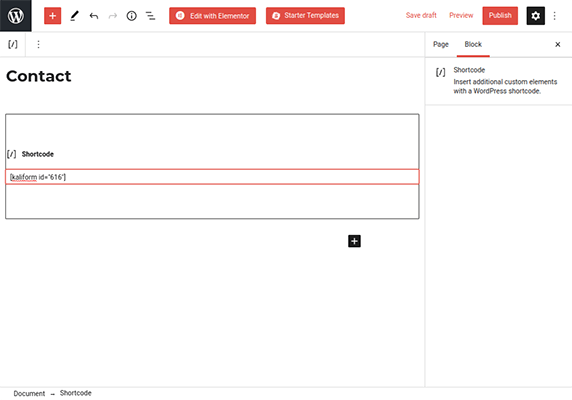The height and width of the screenshot is (400, 572).
Task: Open block toolbar options dots
Action: point(38,44)
